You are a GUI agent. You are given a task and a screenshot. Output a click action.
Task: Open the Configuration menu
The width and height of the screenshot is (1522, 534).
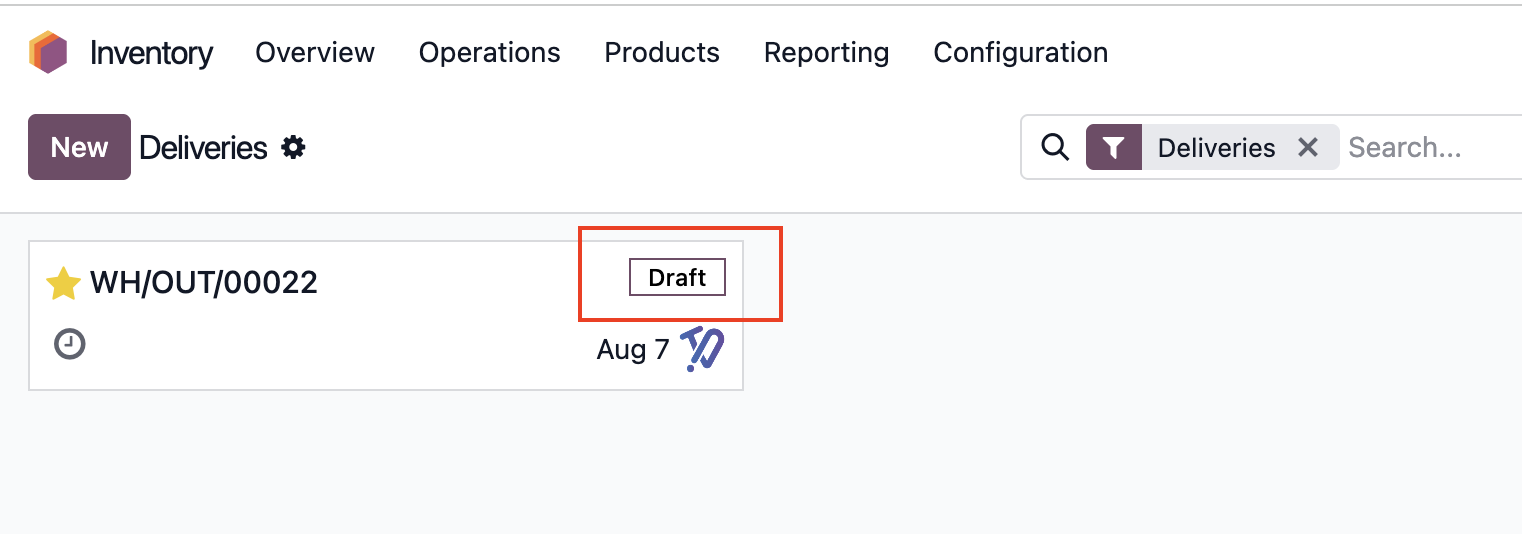coord(1021,52)
